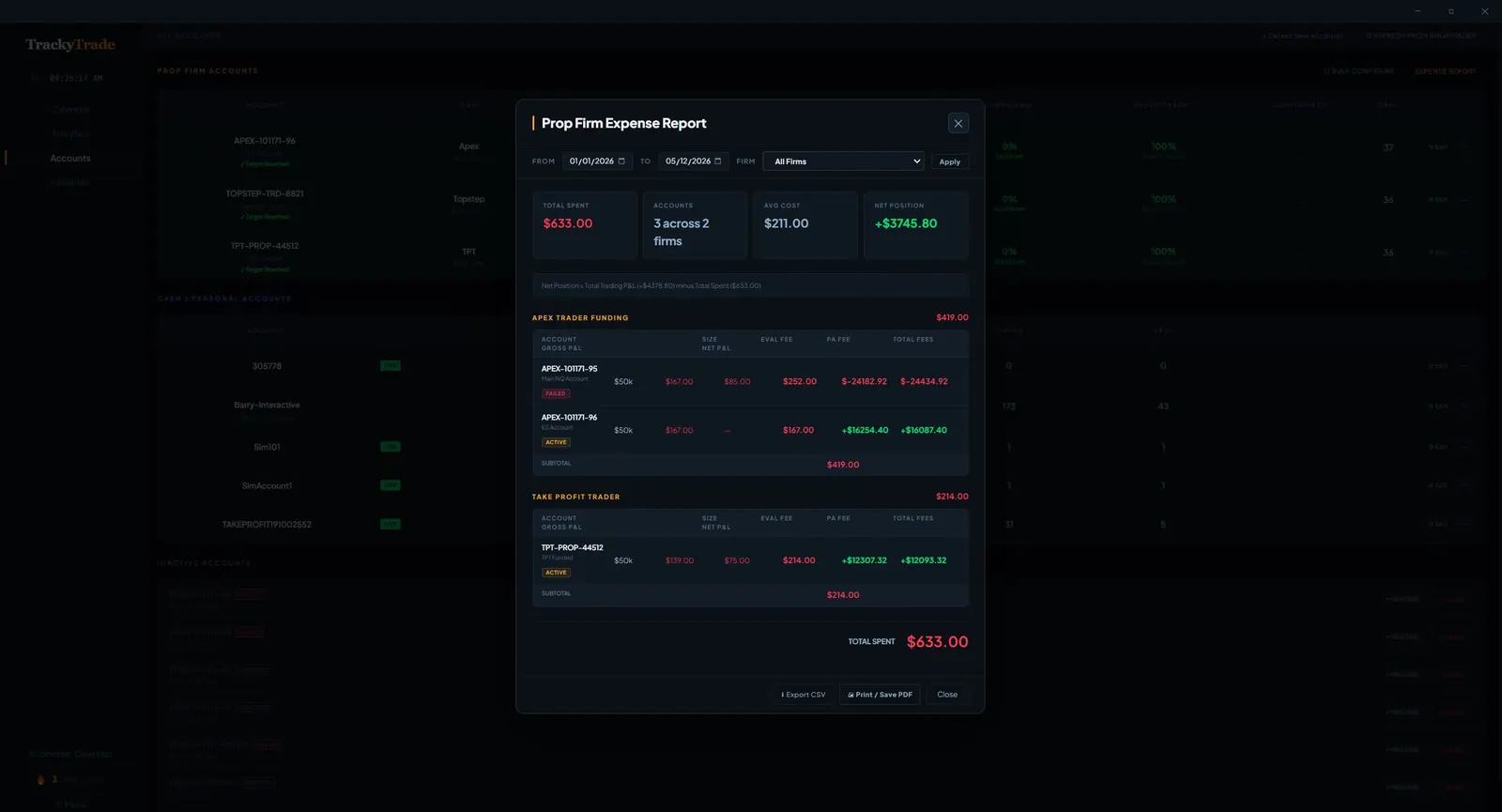Export the report as CSV
The width and height of the screenshot is (1502, 812).
click(804, 695)
